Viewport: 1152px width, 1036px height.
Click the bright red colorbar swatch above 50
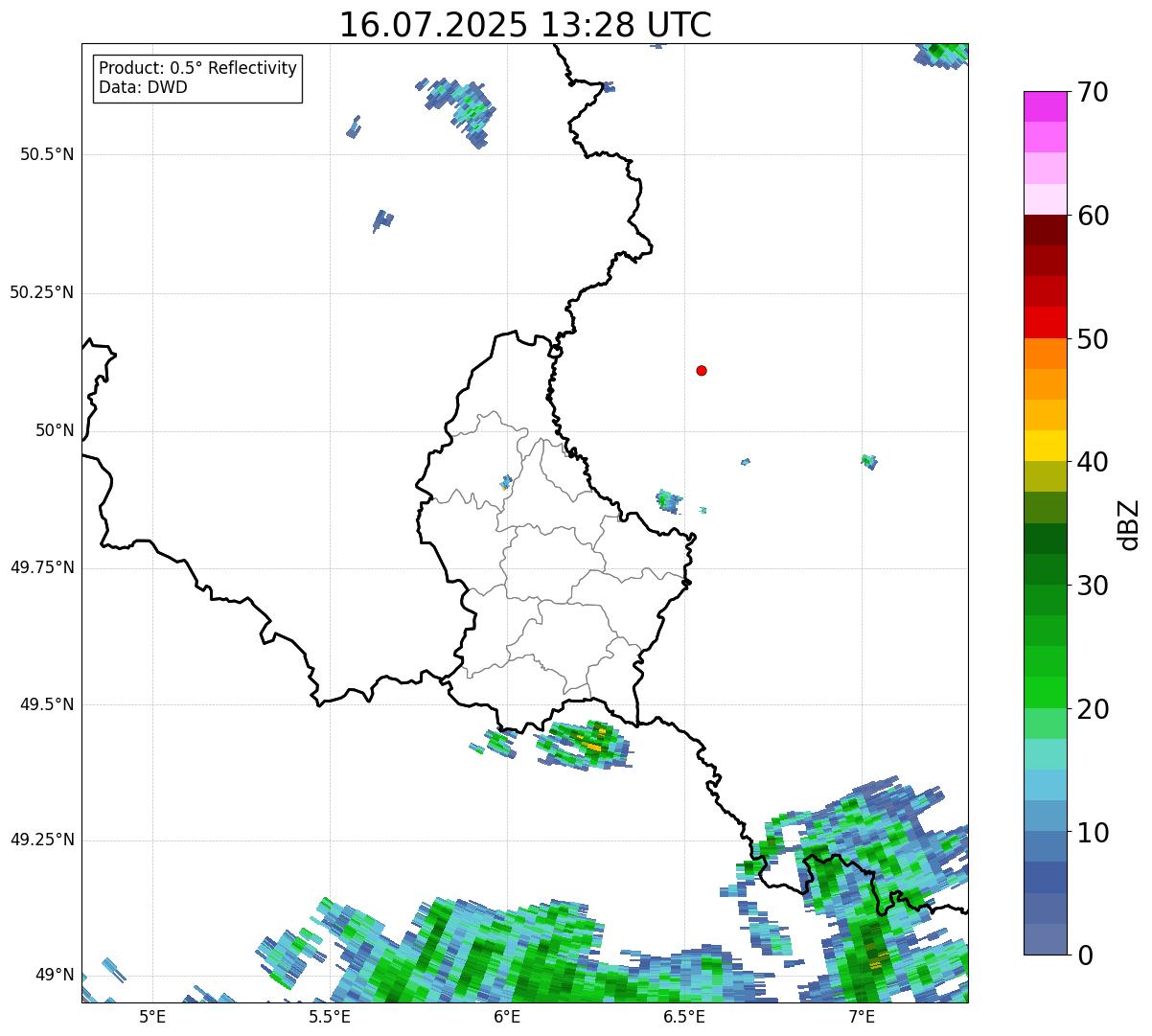1046,323
